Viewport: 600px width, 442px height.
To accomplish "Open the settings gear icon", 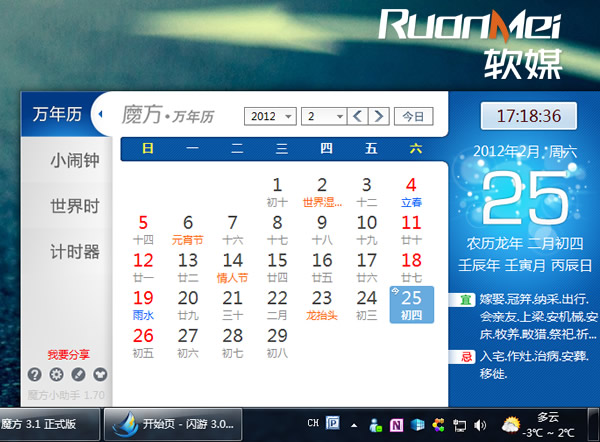I will click(57, 374).
